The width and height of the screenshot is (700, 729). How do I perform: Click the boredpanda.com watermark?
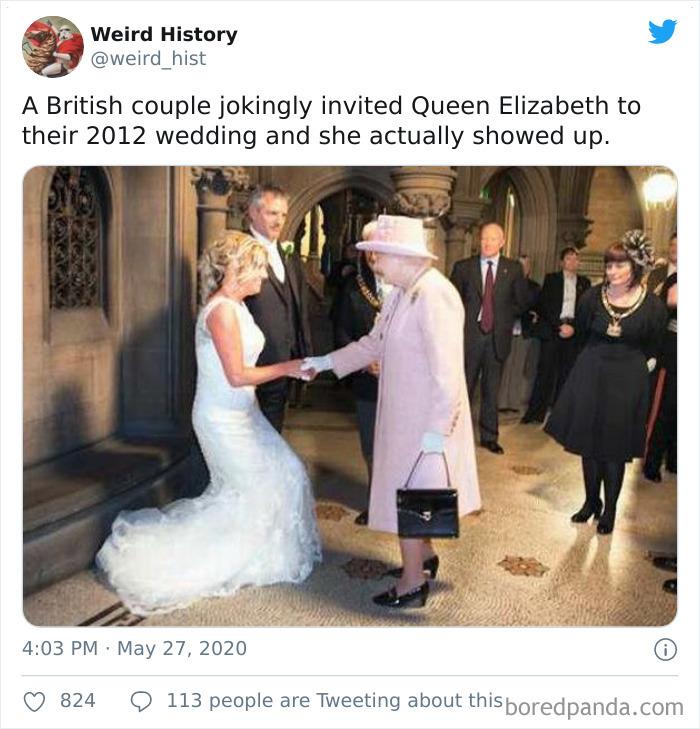pyautogui.click(x=594, y=707)
